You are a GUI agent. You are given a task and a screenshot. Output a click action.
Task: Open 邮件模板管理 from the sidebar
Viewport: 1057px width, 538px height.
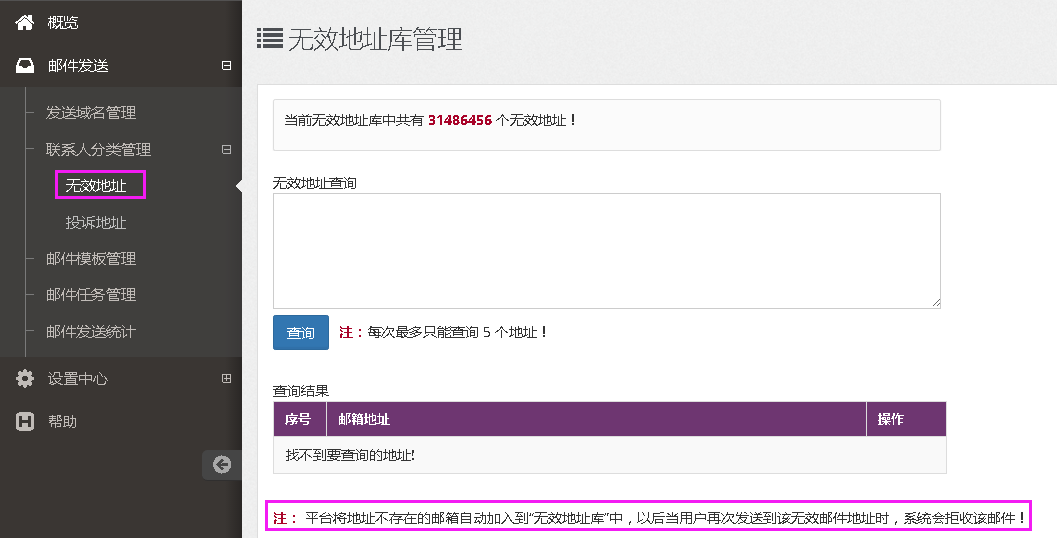91,258
